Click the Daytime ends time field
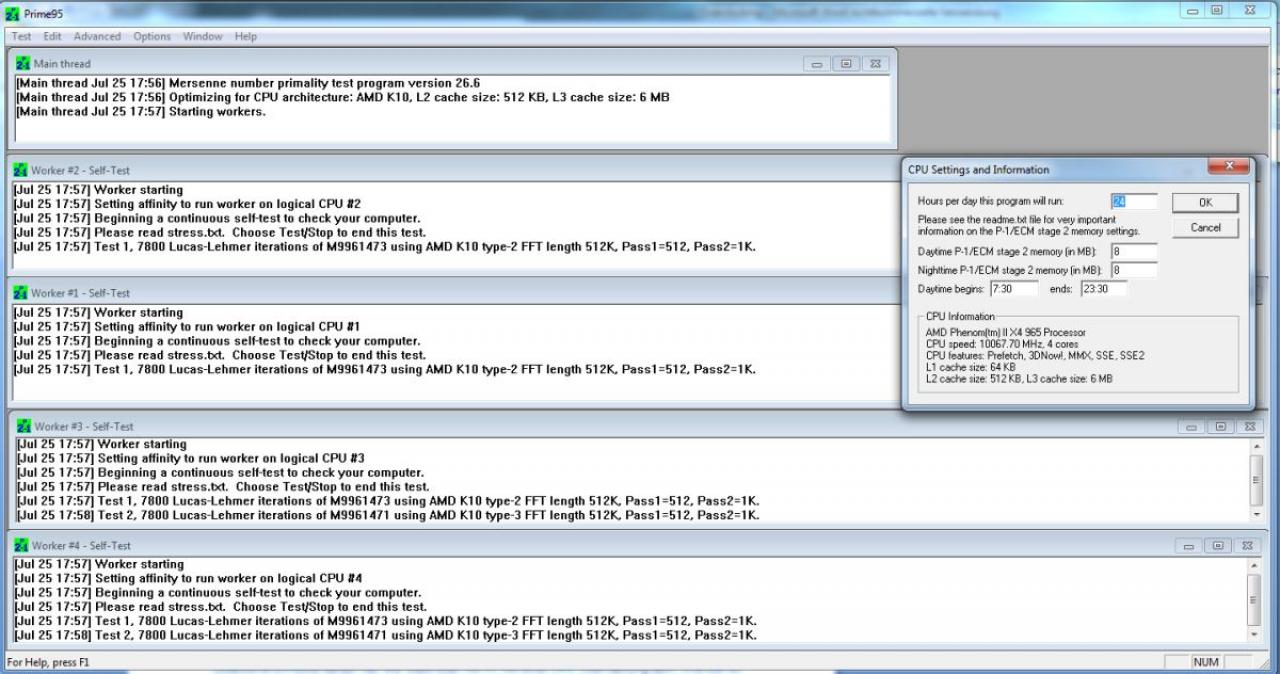This screenshot has width=1280, height=674. tap(1104, 289)
